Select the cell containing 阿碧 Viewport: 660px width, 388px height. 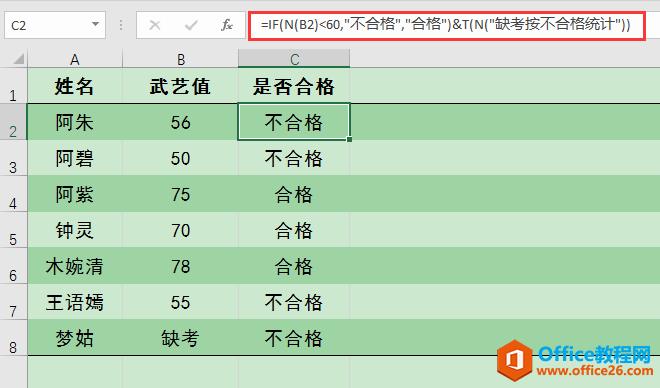(x=75, y=158)
